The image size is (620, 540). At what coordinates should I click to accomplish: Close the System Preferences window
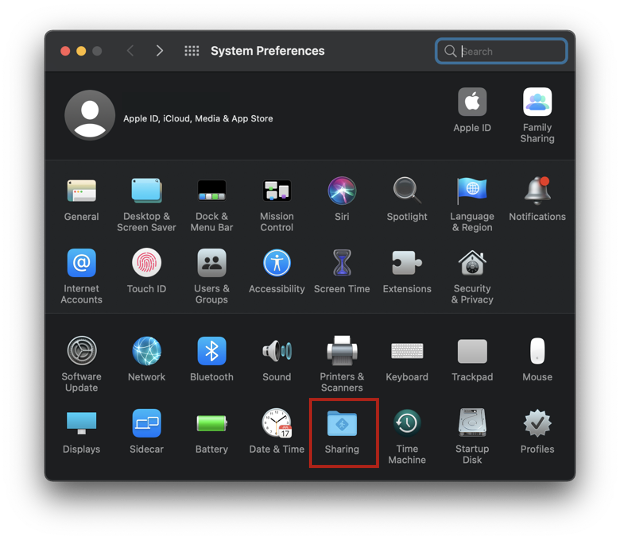(x=65, y=51)
